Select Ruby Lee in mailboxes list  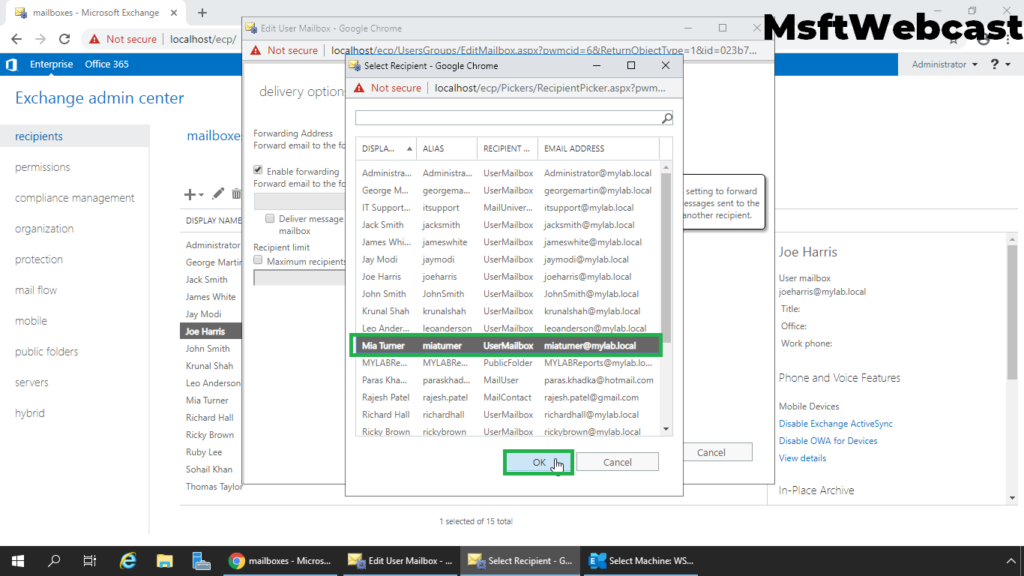pos(204,452)
